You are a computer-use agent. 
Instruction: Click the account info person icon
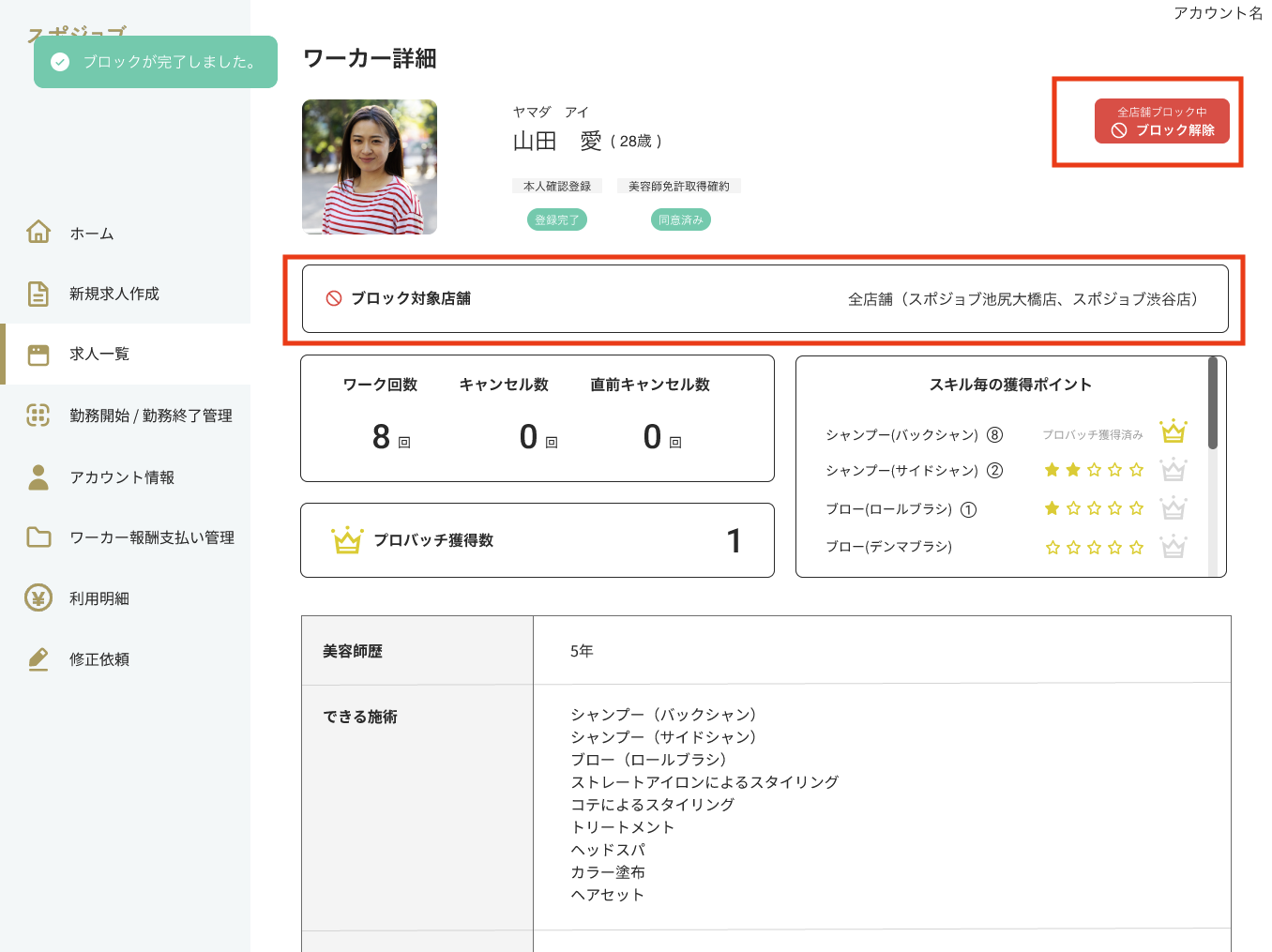(38, 477)
